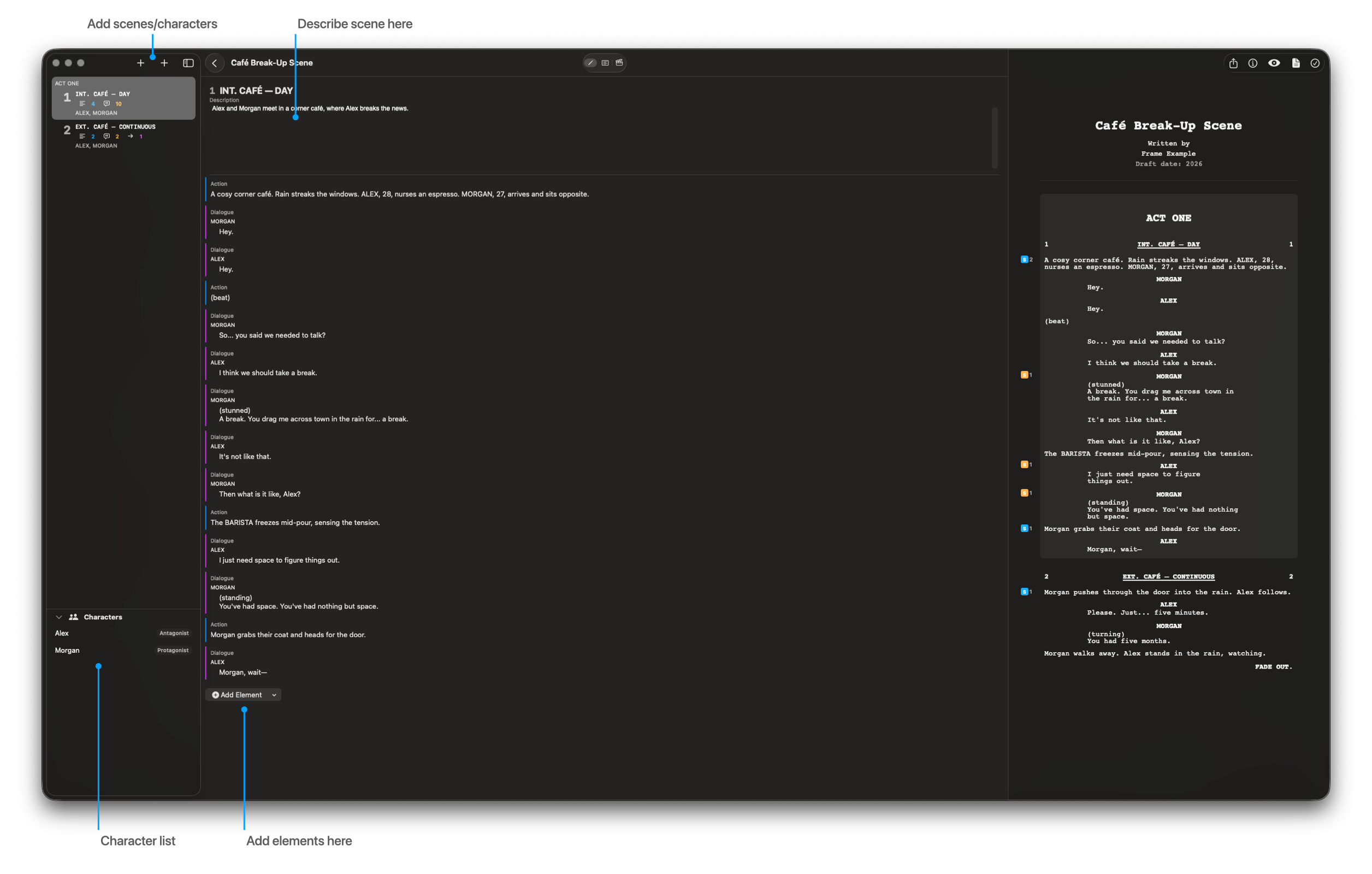Click the ACT ONE label in sidebar
The image size is (1372, 874).
67,83
